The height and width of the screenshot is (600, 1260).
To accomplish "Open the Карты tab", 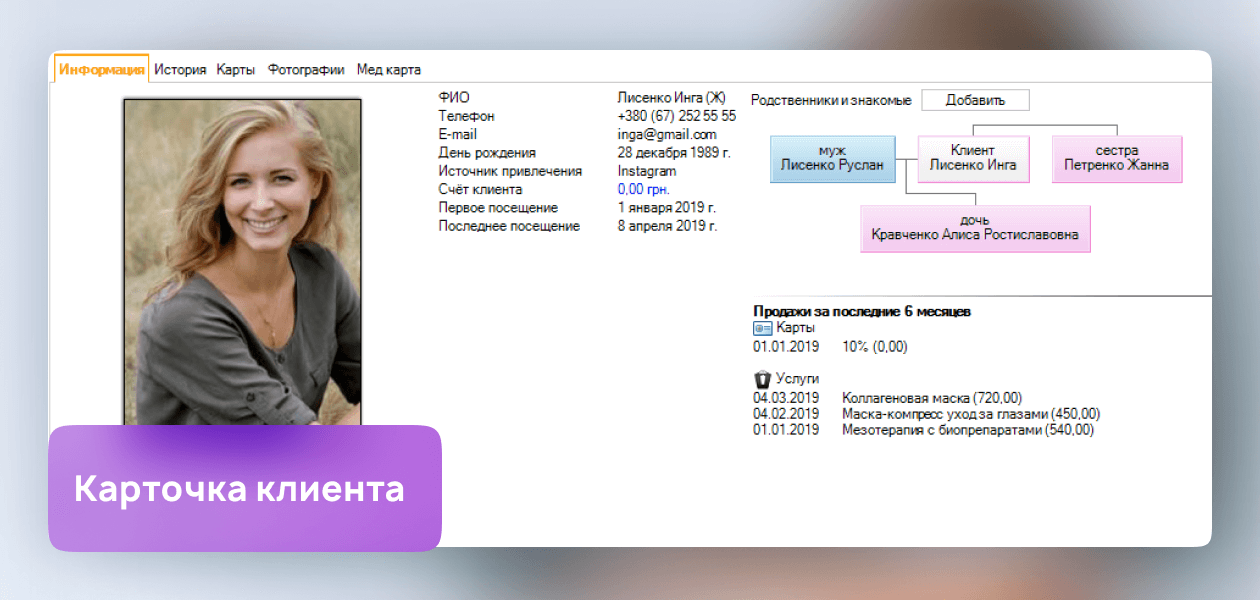I will [236, 70].
